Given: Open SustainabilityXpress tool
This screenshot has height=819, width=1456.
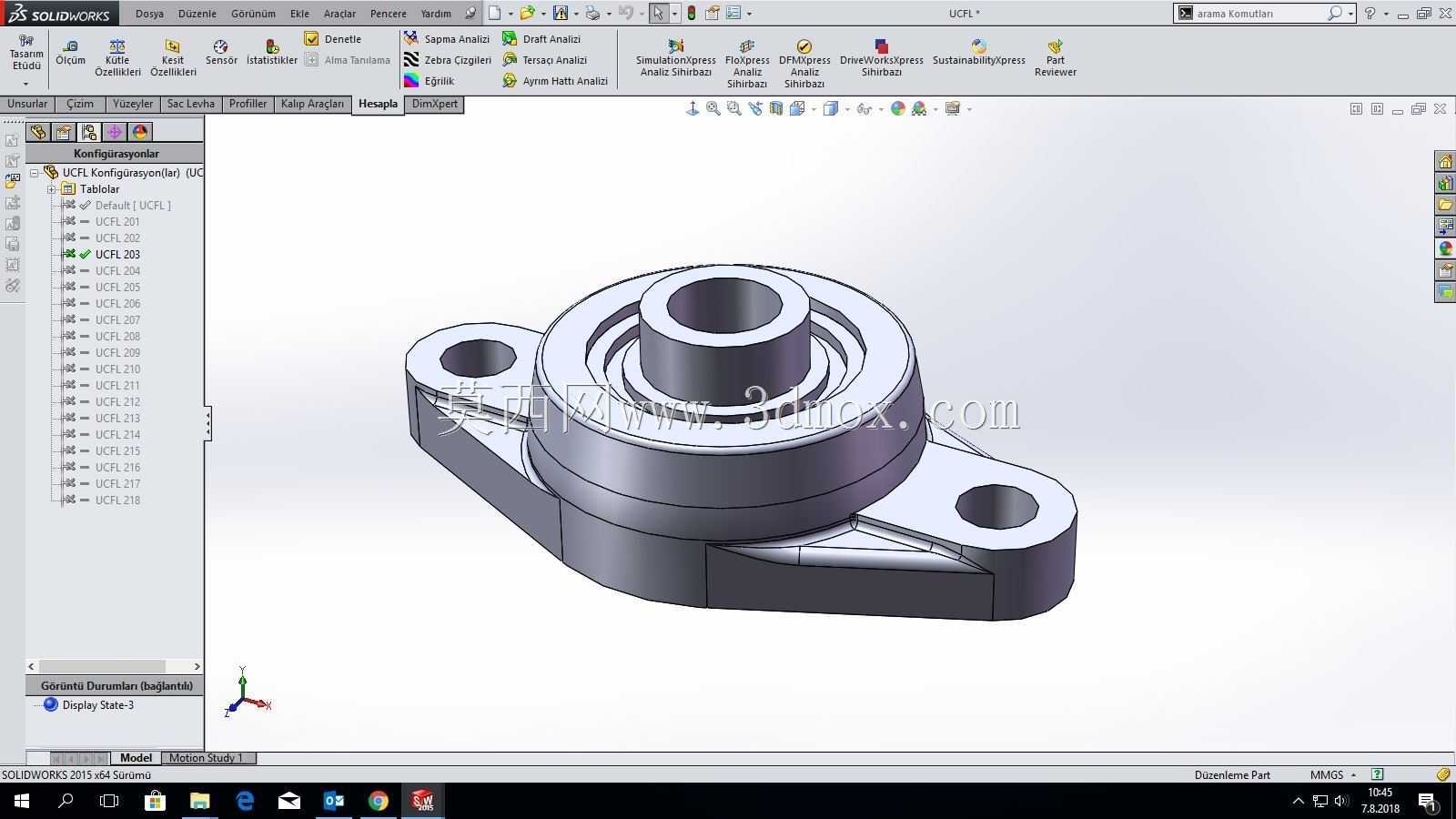Looking at the screenshot, I should [x=978, y=52].
